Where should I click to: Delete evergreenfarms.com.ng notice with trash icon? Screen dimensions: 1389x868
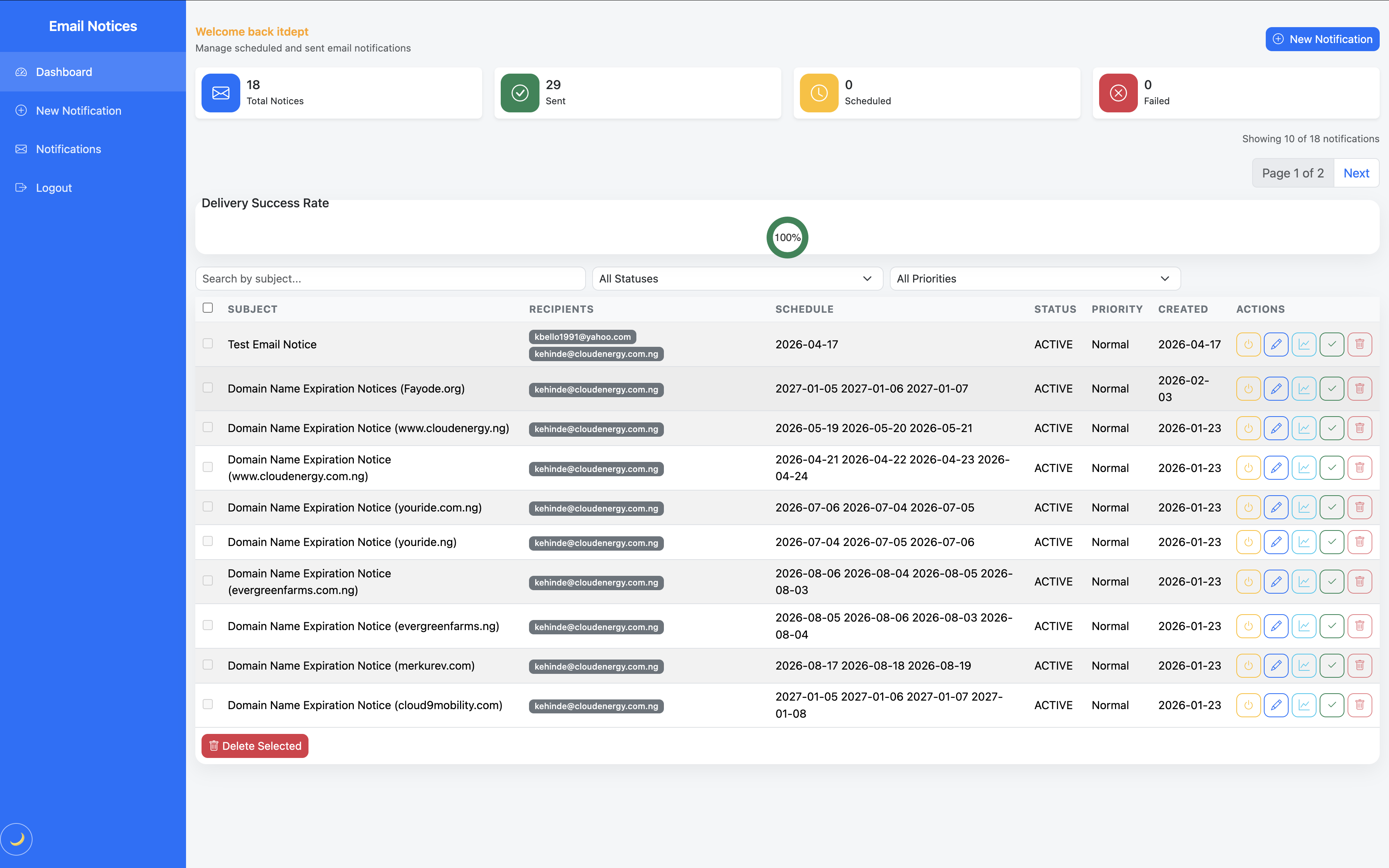[x=1360, y=582]
